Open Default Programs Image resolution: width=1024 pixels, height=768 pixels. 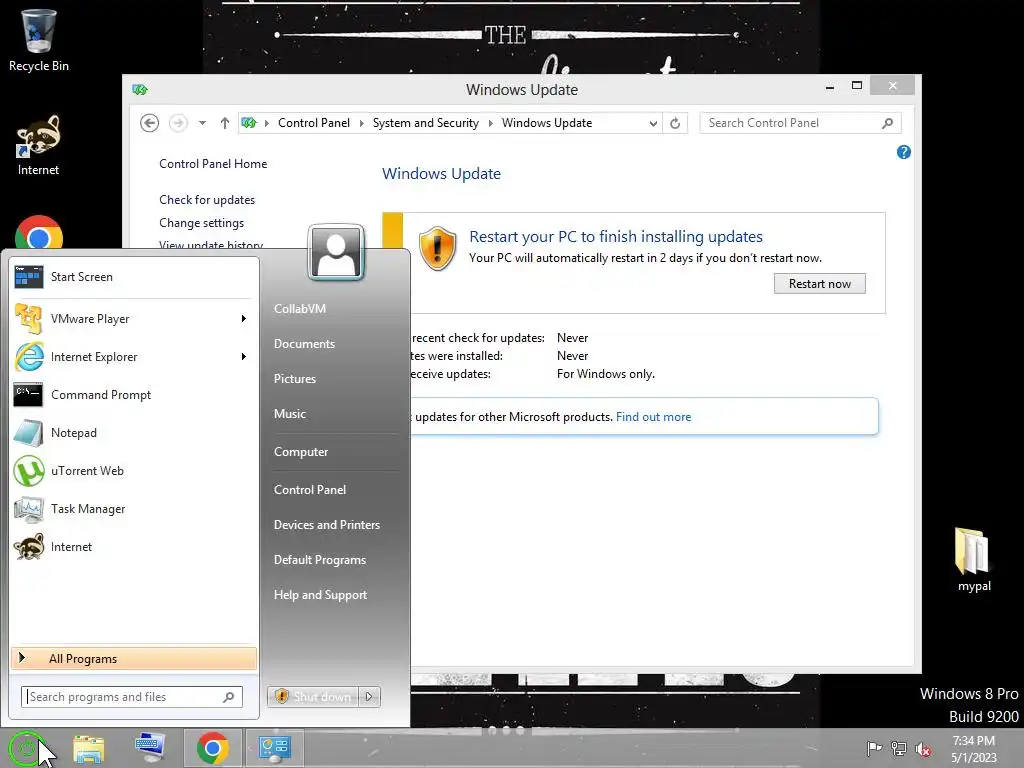point(320,560)
